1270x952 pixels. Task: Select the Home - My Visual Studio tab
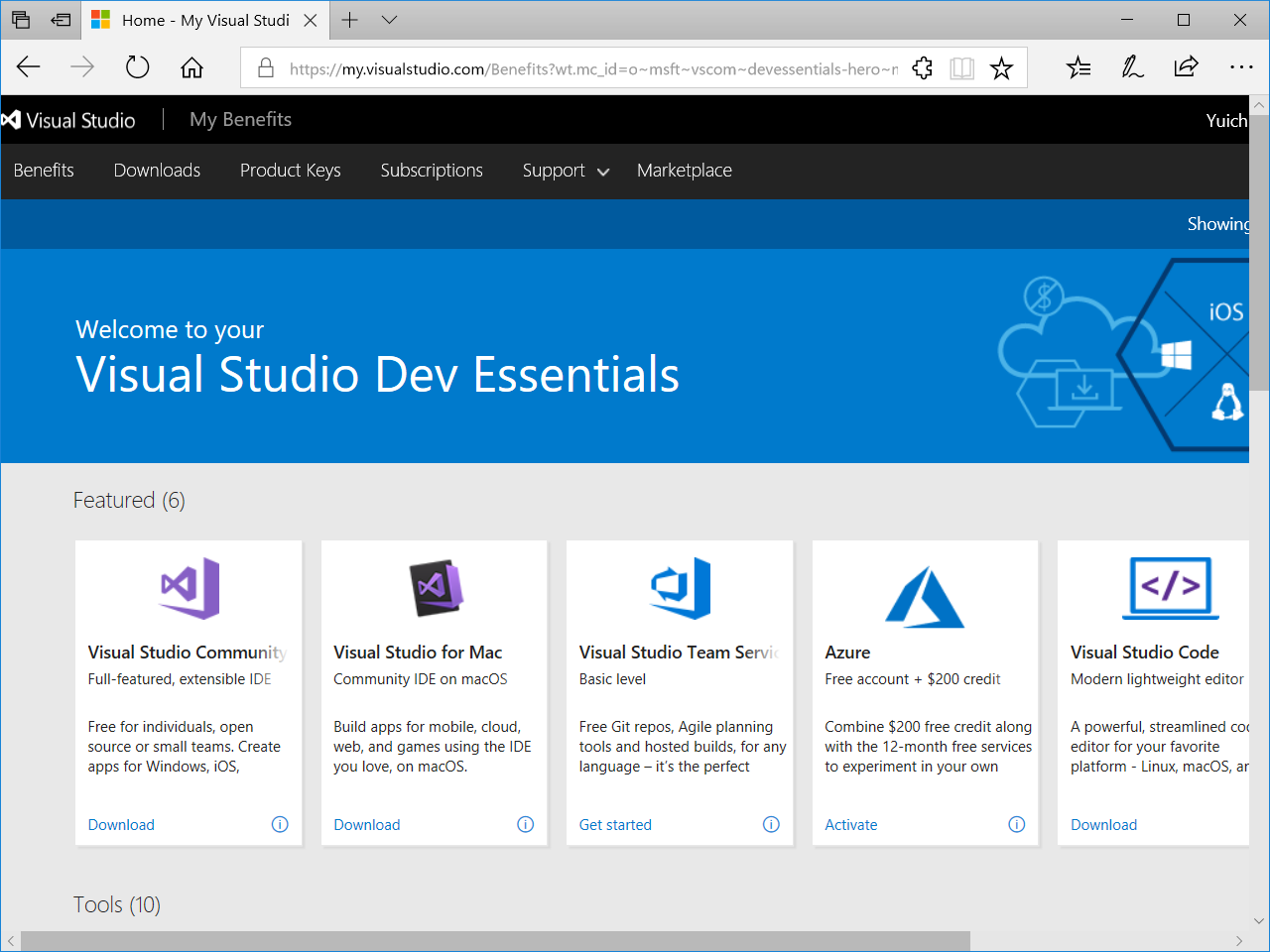[205, 20]
